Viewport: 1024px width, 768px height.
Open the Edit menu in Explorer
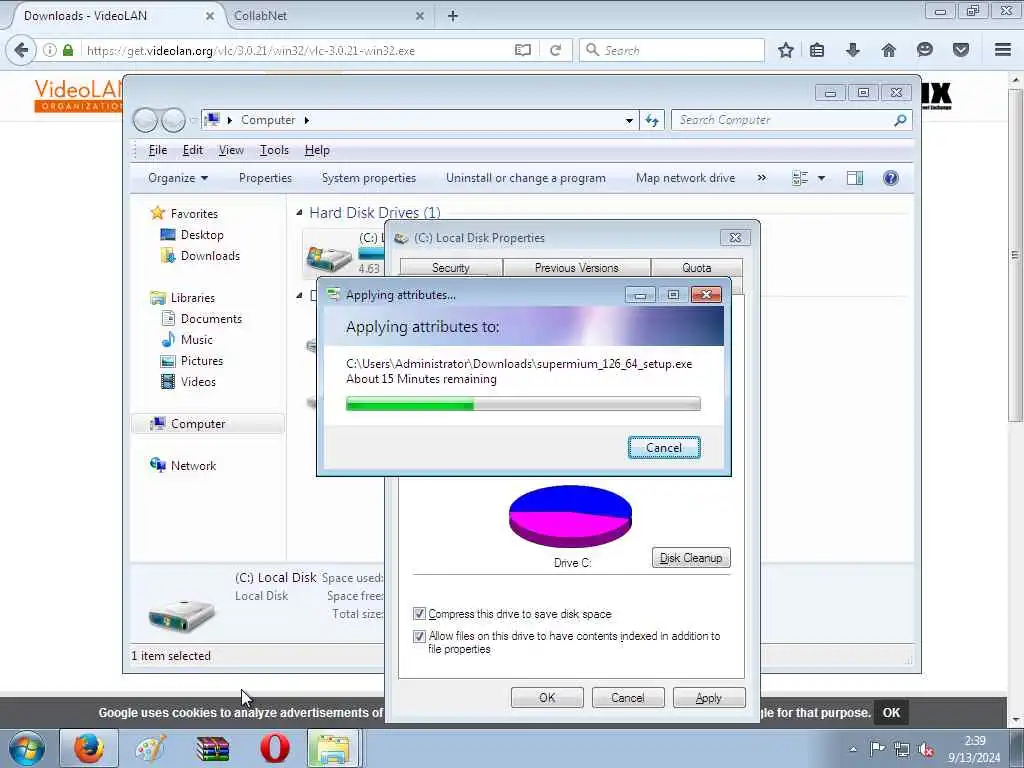click(192, 150)
